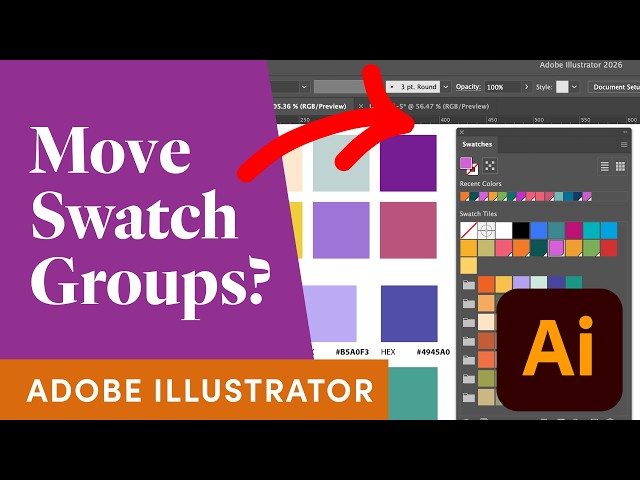
Task: Click the Swatch Tiles section heading
Action: coord(478,213)
